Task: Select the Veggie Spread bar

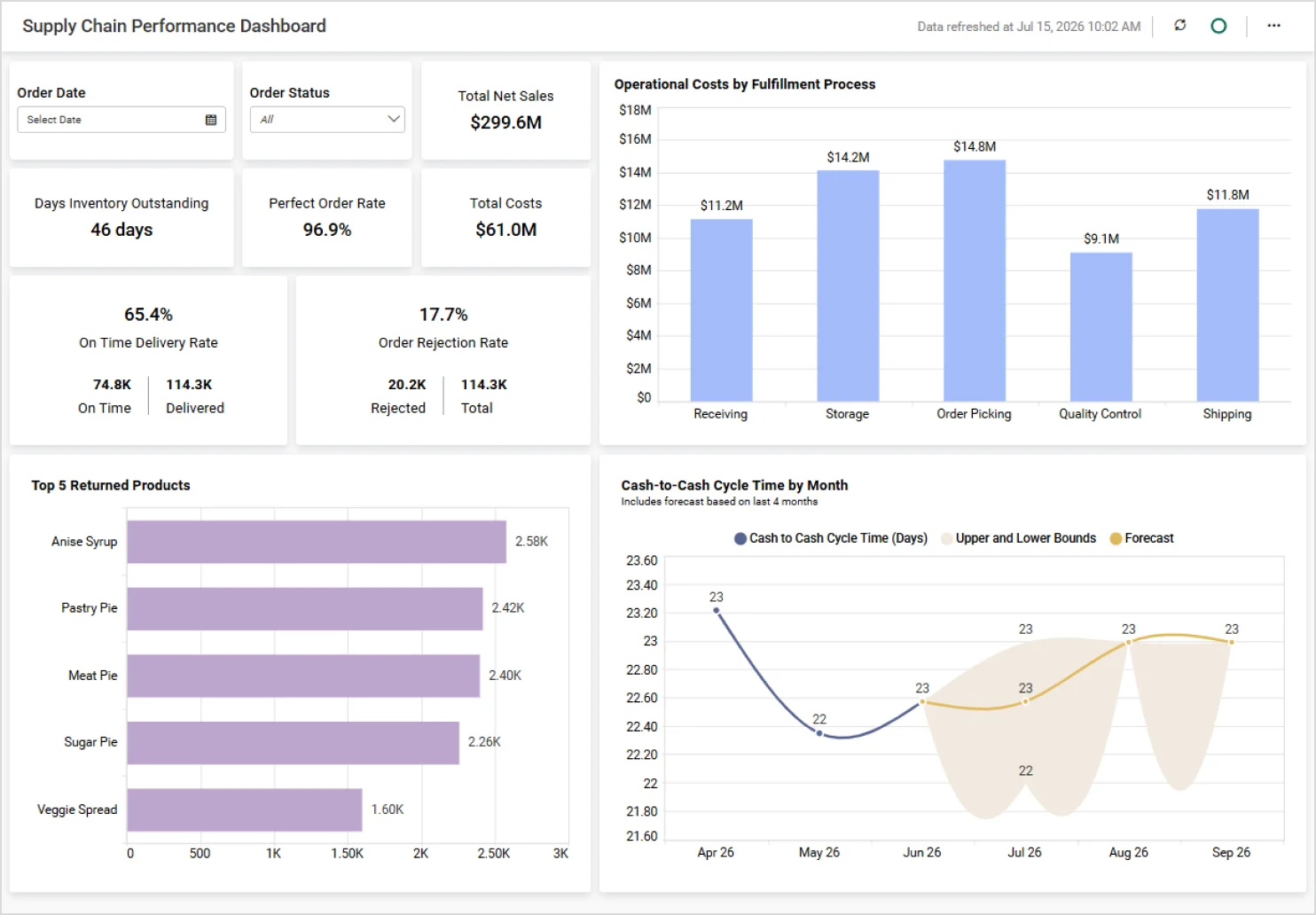Action: click(x=245, y=809)
